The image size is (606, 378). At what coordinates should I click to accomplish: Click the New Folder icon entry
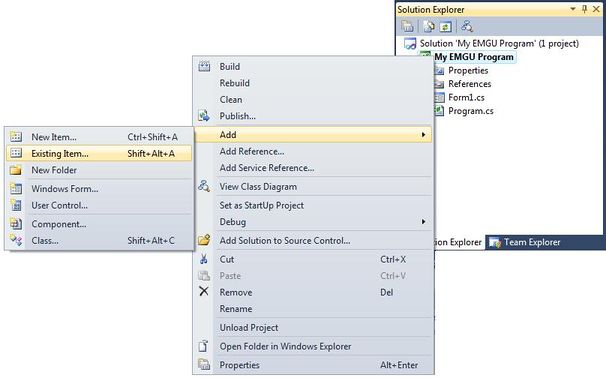click(16, 170)
